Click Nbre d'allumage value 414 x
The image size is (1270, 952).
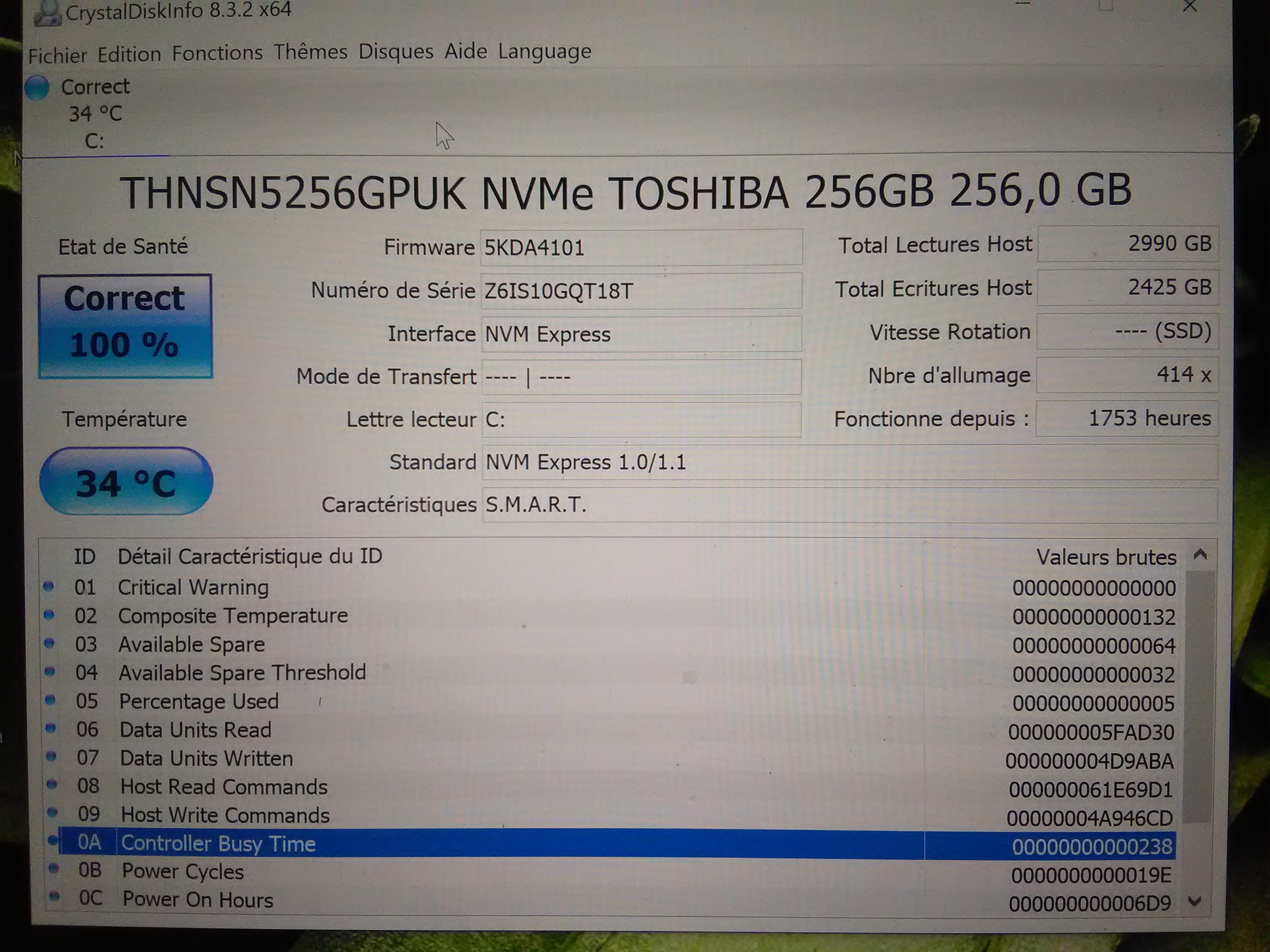pos(1128,375)
